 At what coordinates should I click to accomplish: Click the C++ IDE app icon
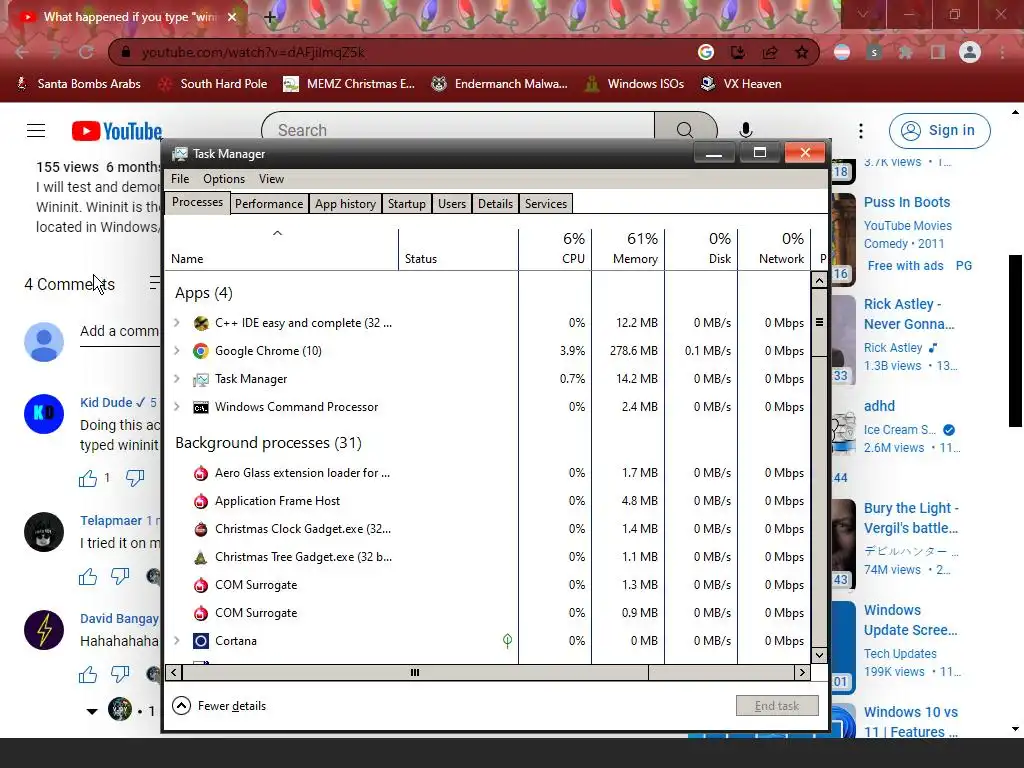200,323
